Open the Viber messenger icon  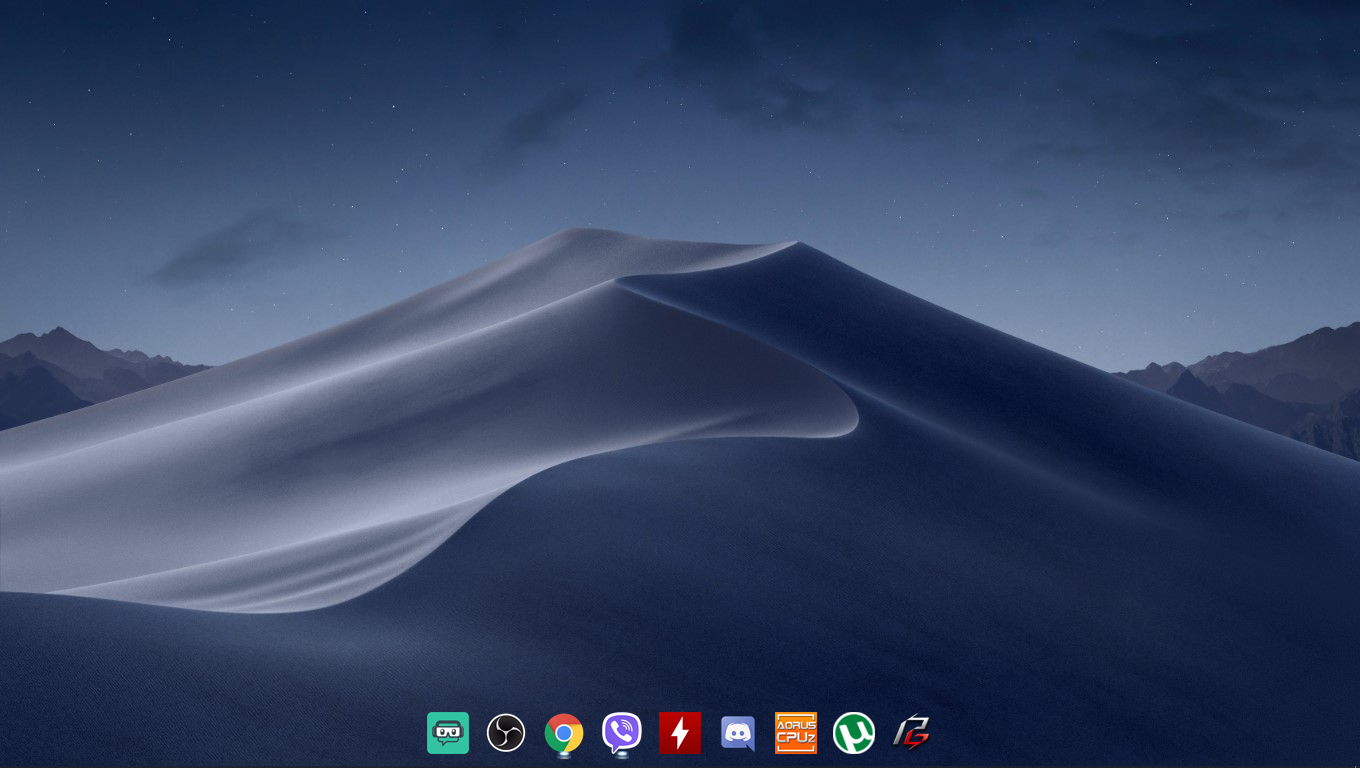pos(621,733)
